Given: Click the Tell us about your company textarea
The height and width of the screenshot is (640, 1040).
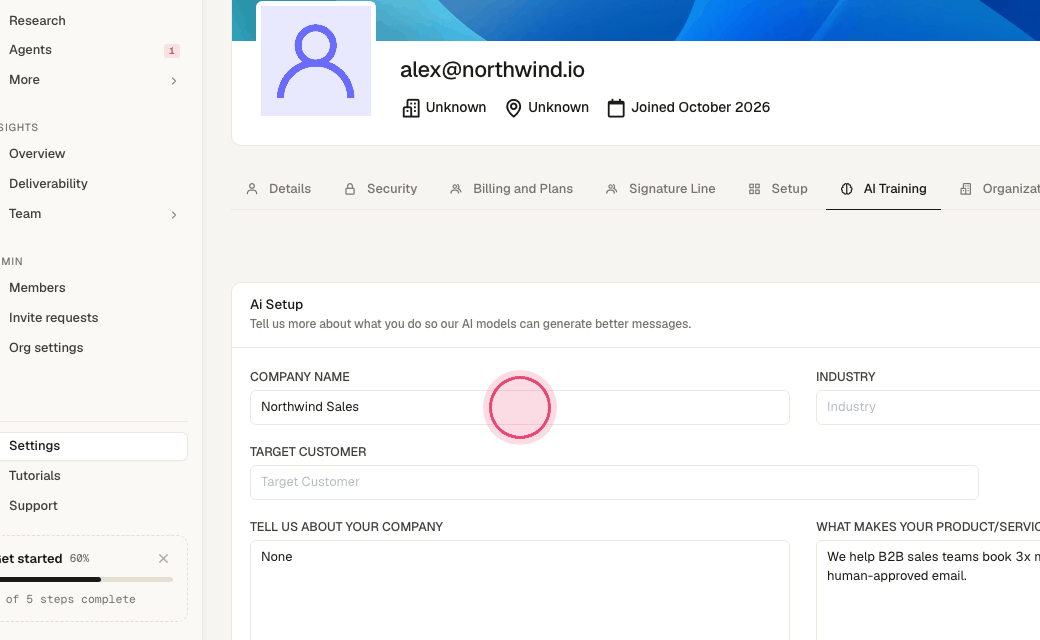Looking at the screenshot, I should coord(519,590).
